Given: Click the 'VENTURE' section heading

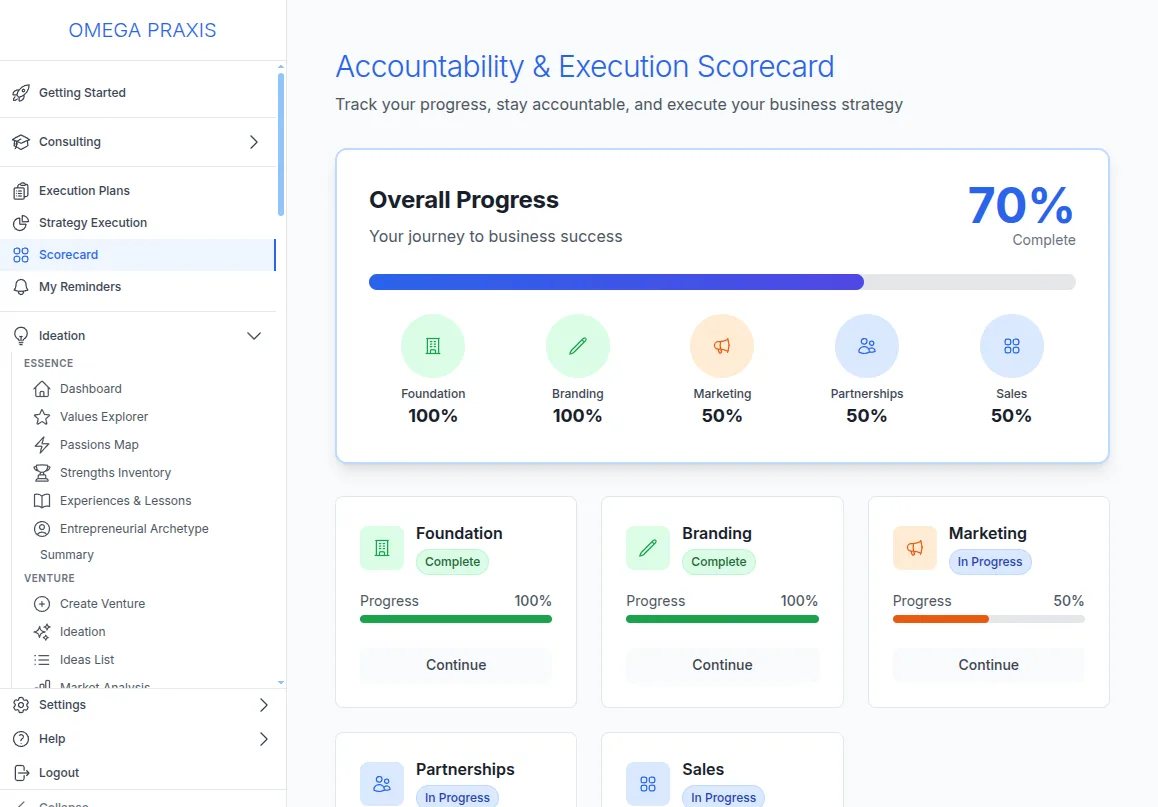Looking at the screenshot, I should [49, 578].
